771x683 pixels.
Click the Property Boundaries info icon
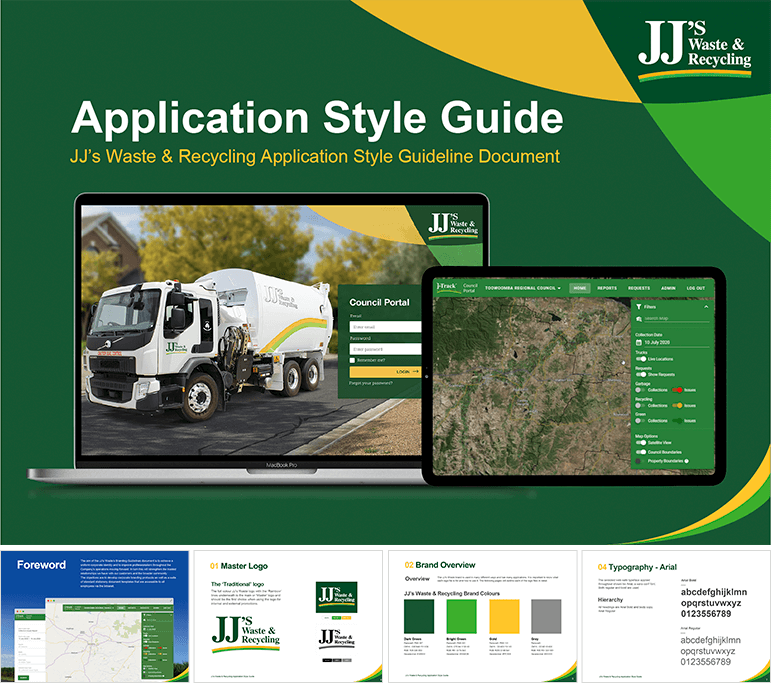click(x=687, y=461)
